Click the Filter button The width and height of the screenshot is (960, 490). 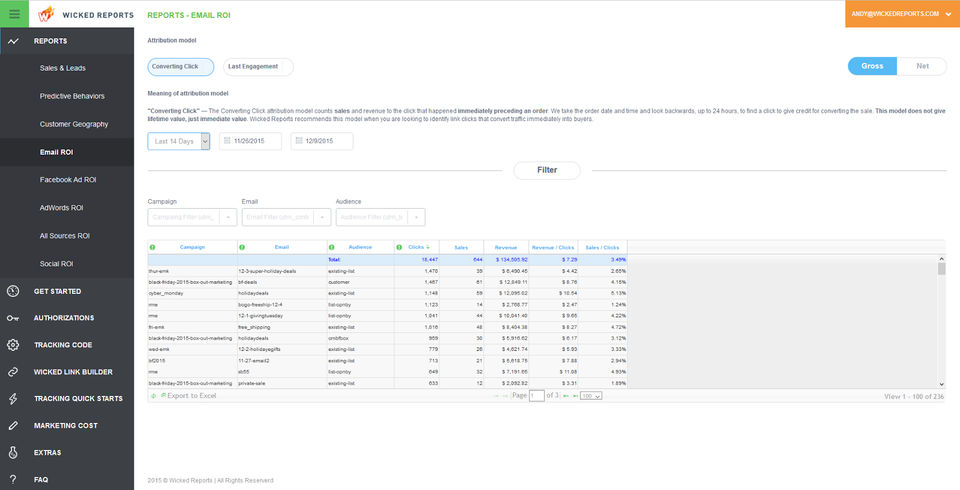tap(547, 170)
